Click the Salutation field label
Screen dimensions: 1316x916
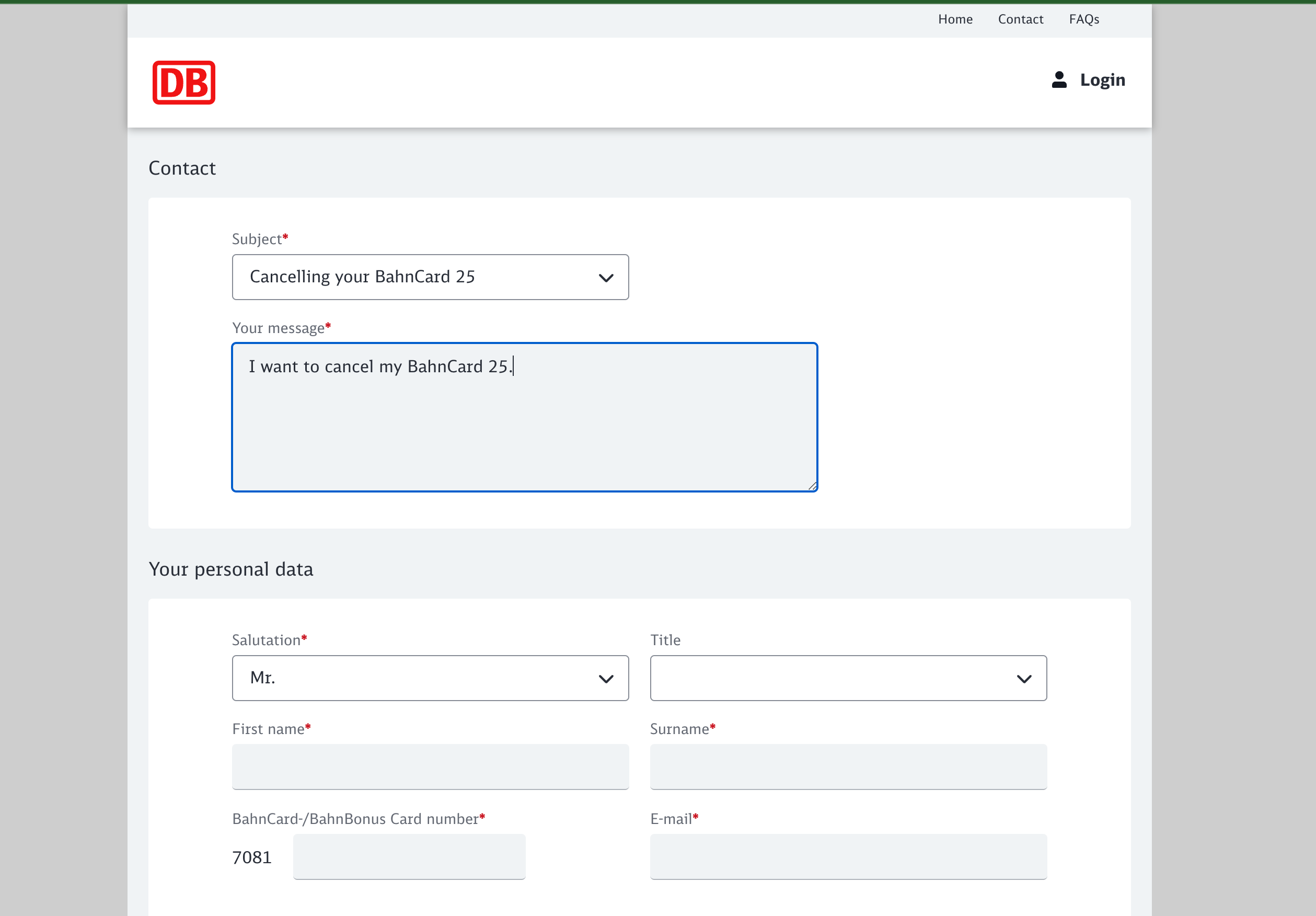point(269,640)
